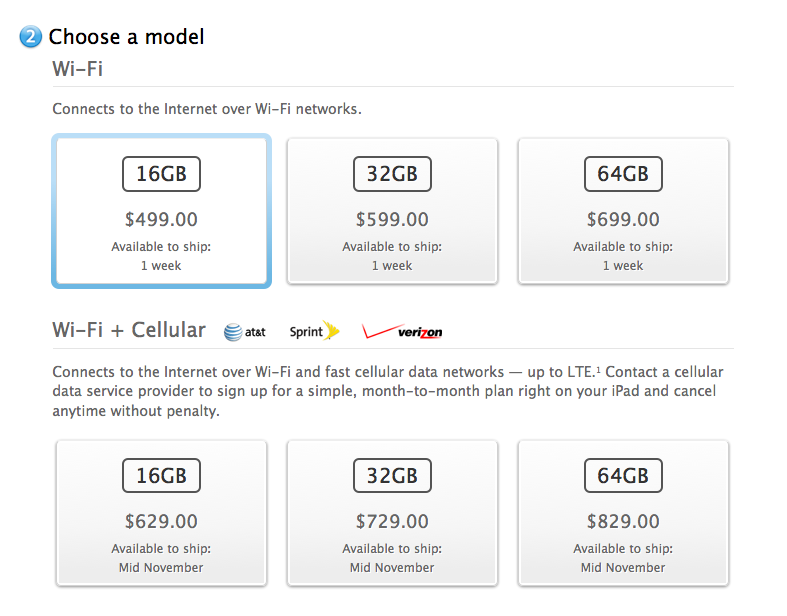This screenshot has width=787, height=616.
Task: Click the 32GB badge under Wi-Fi + Cellular
Action: pos(392,476)
